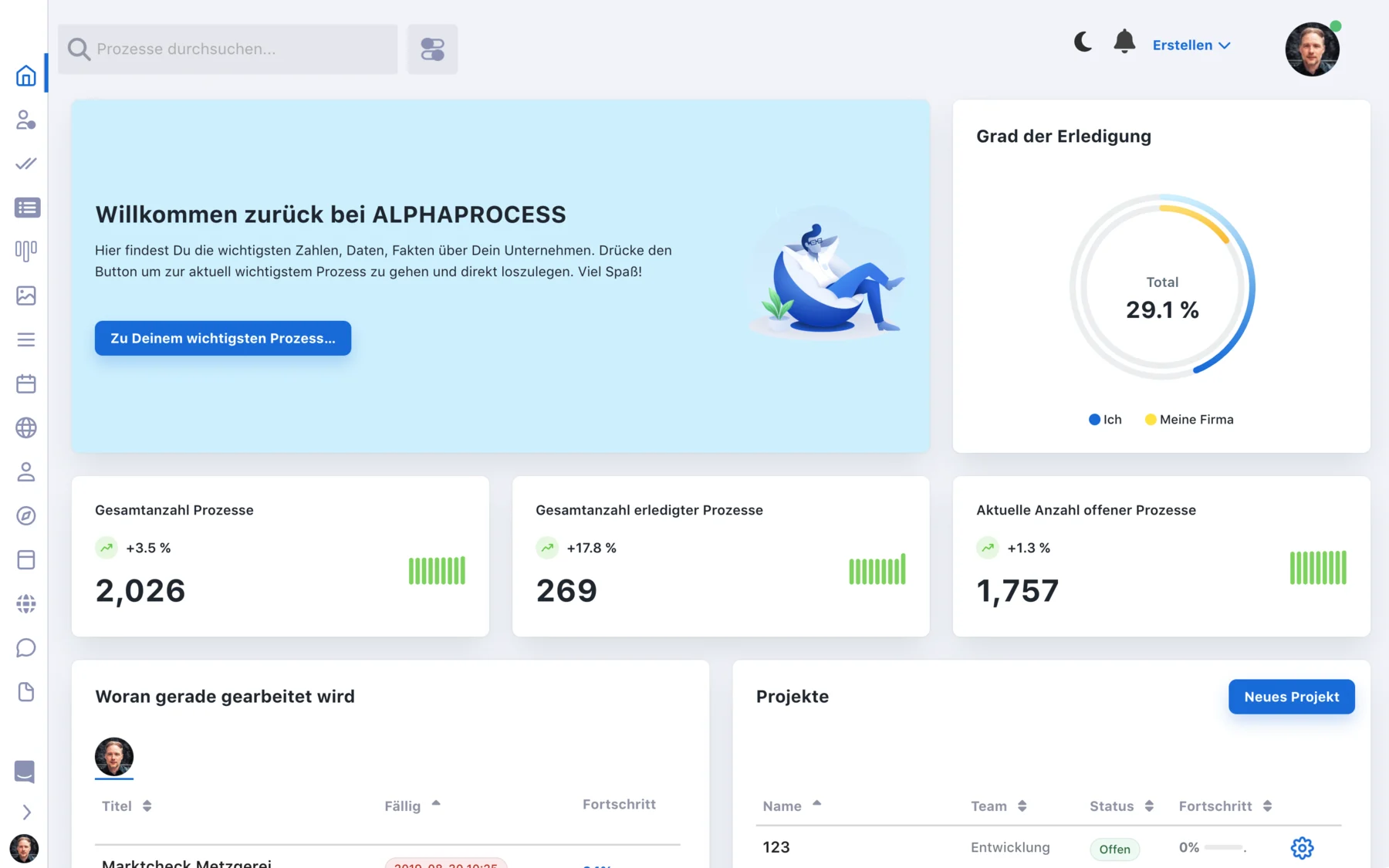Open the inbox tray icon in sidebar
Screen dimensions: 1389x868
(x=25, y=772)
